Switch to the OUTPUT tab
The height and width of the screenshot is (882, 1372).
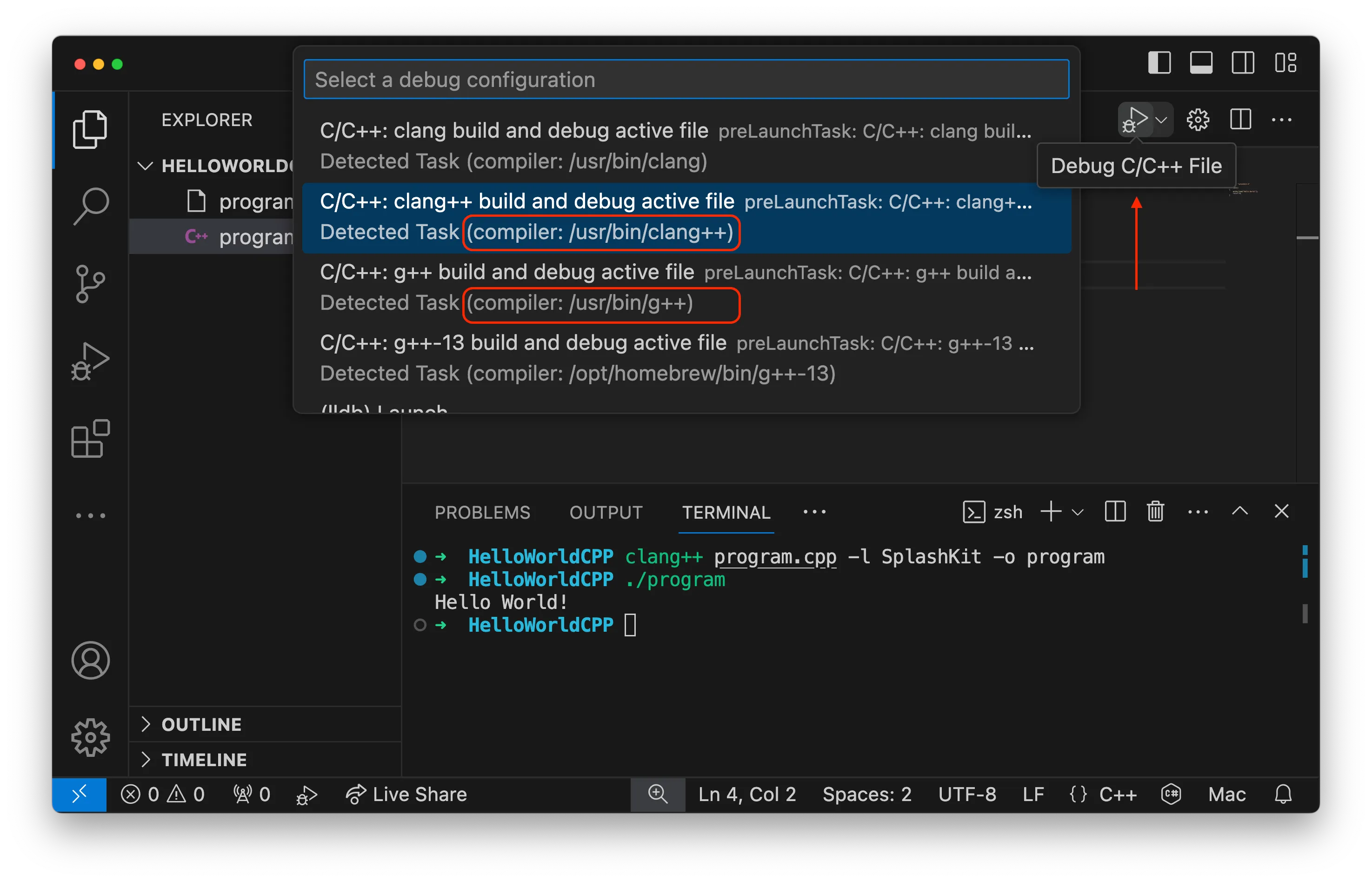coord(605,512)
